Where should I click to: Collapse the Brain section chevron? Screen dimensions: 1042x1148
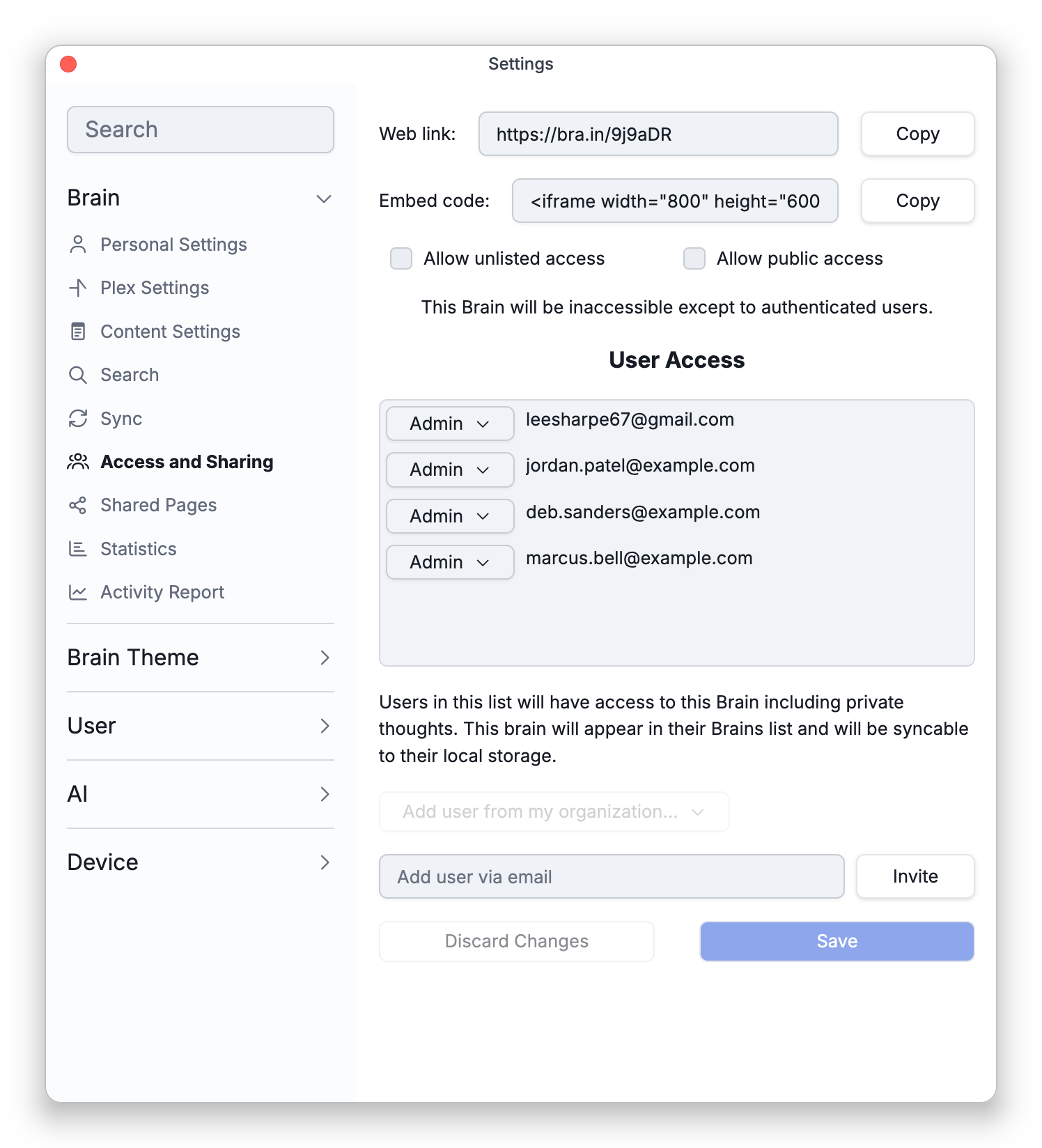point(324,199)
